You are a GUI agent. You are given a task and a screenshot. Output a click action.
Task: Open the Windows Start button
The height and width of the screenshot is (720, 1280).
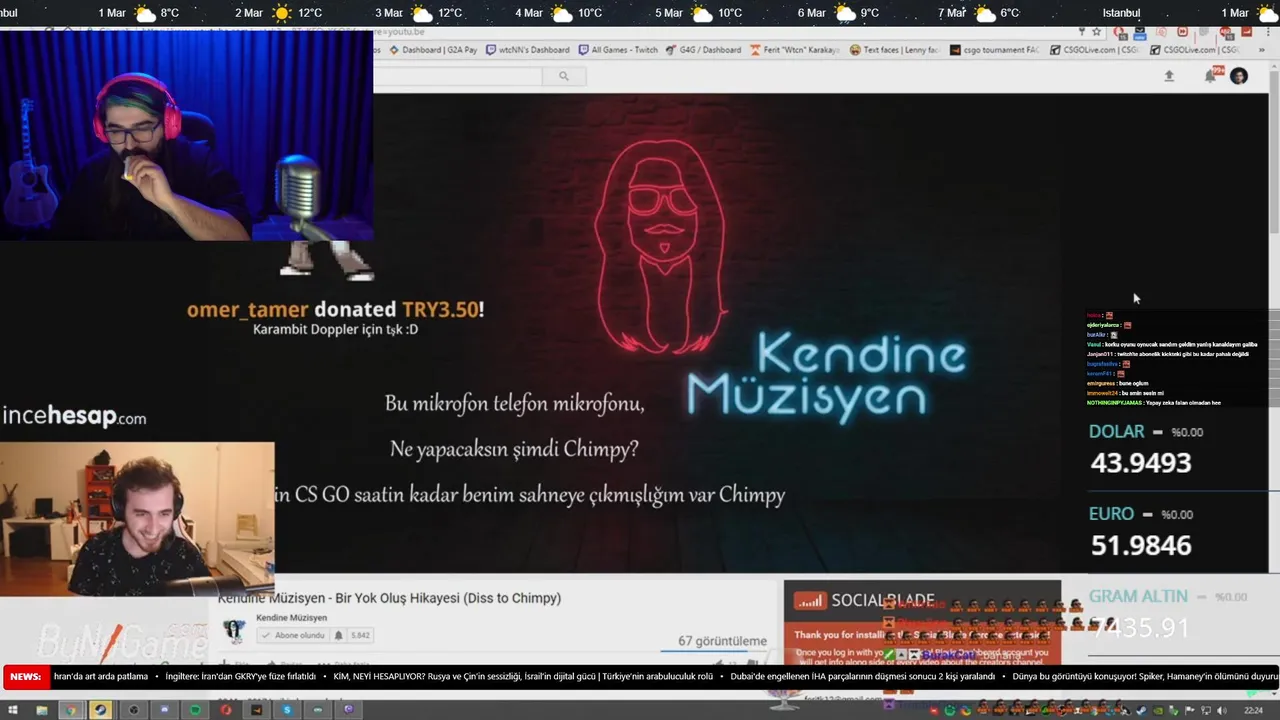[x=11, y=710]
